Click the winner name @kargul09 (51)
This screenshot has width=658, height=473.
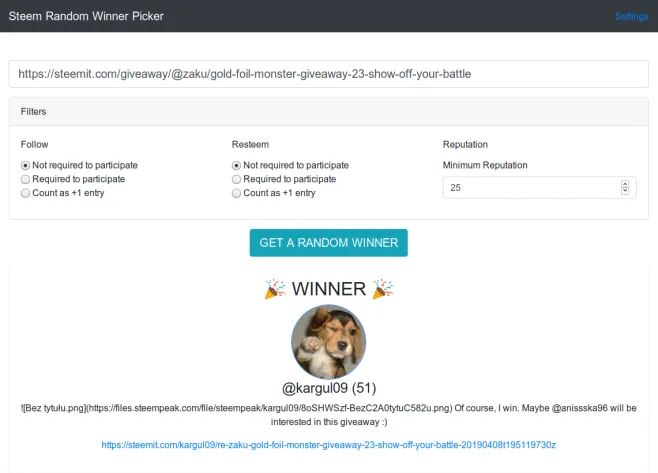329,387
